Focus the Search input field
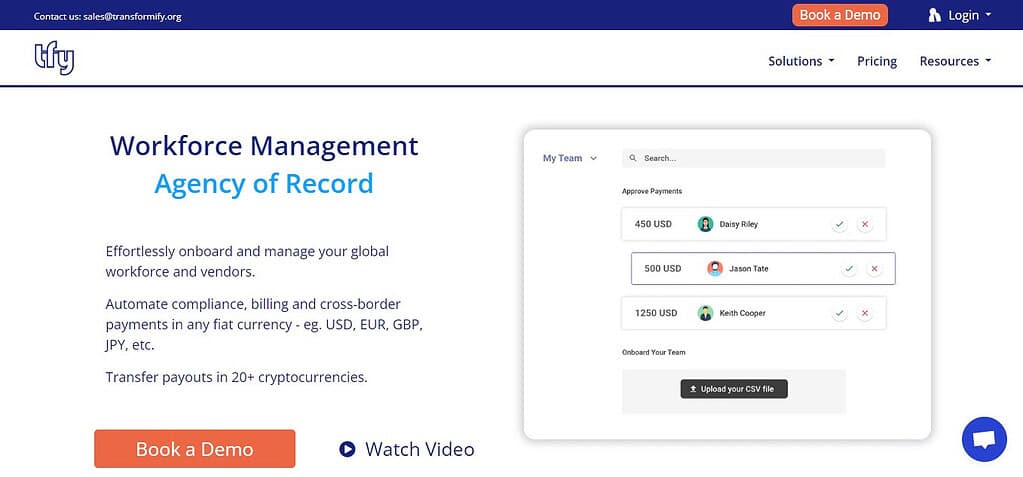Image resolution: width=1023 pixels, height=477 pixels. pos(754,158)
